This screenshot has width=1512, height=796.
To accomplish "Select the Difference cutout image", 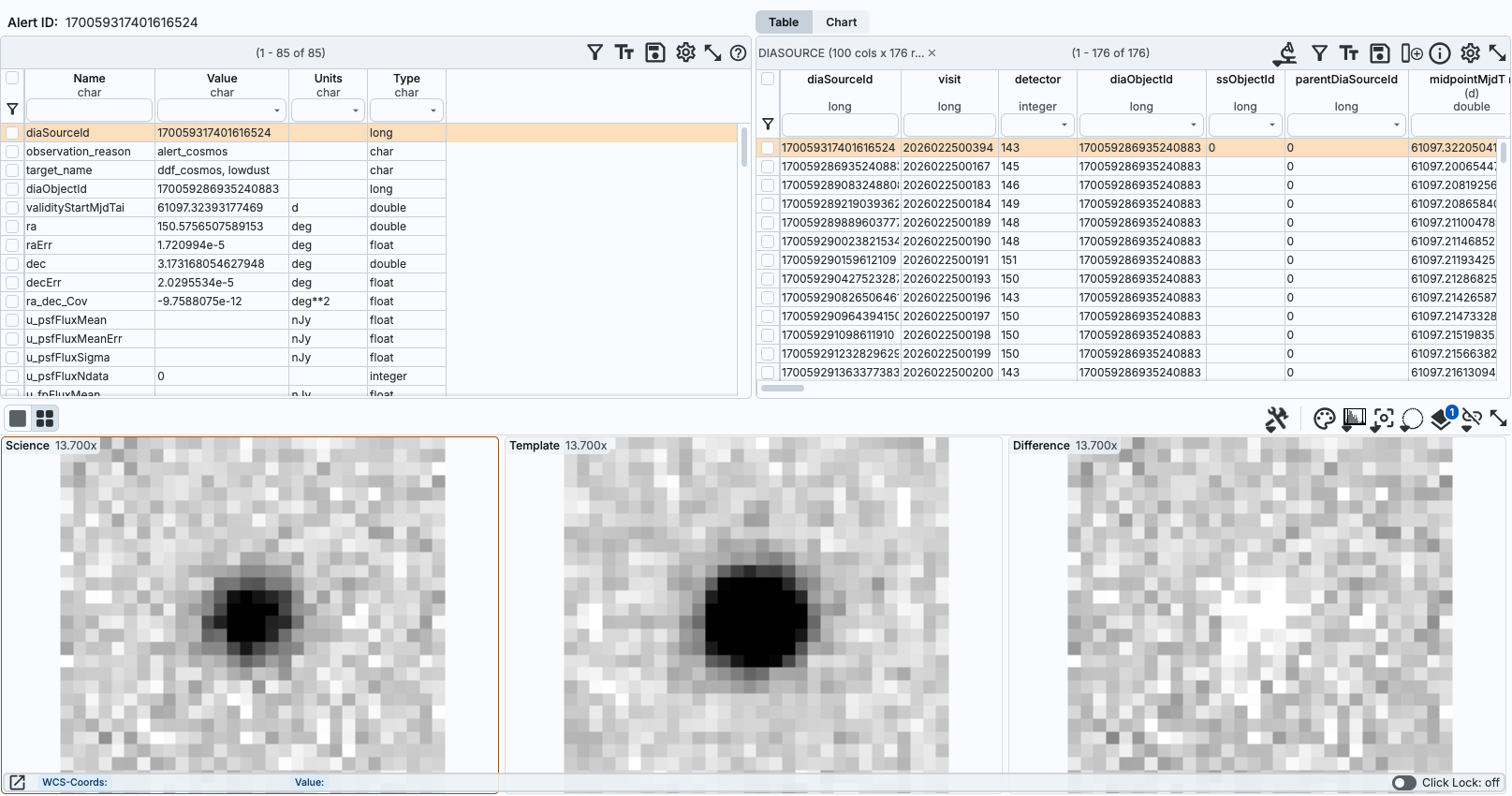I will (1257, 613).
